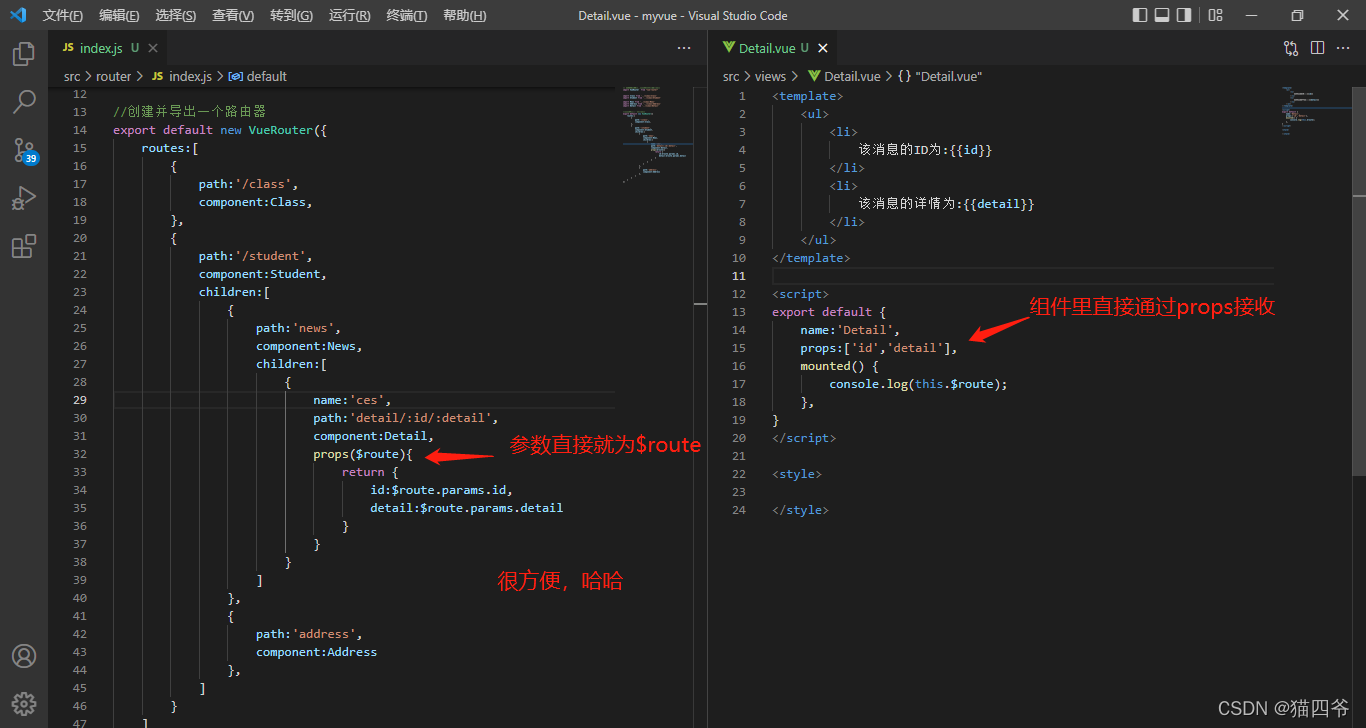The width and height of the screenshot is (1366, 728).
Task: Click "component:Student," line
Action: pos(263,274)
